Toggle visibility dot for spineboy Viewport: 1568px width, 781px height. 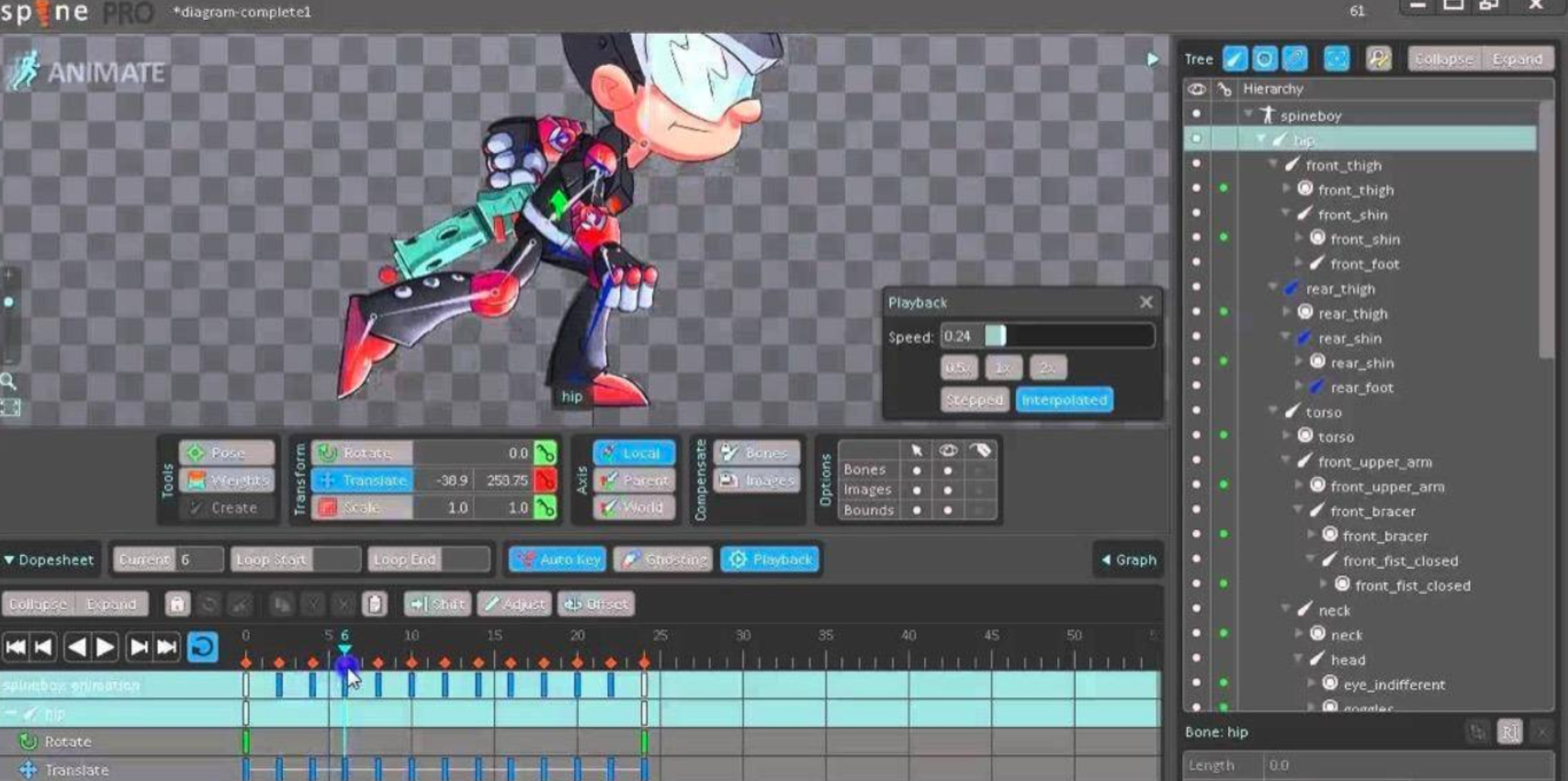coord(1196,114)
